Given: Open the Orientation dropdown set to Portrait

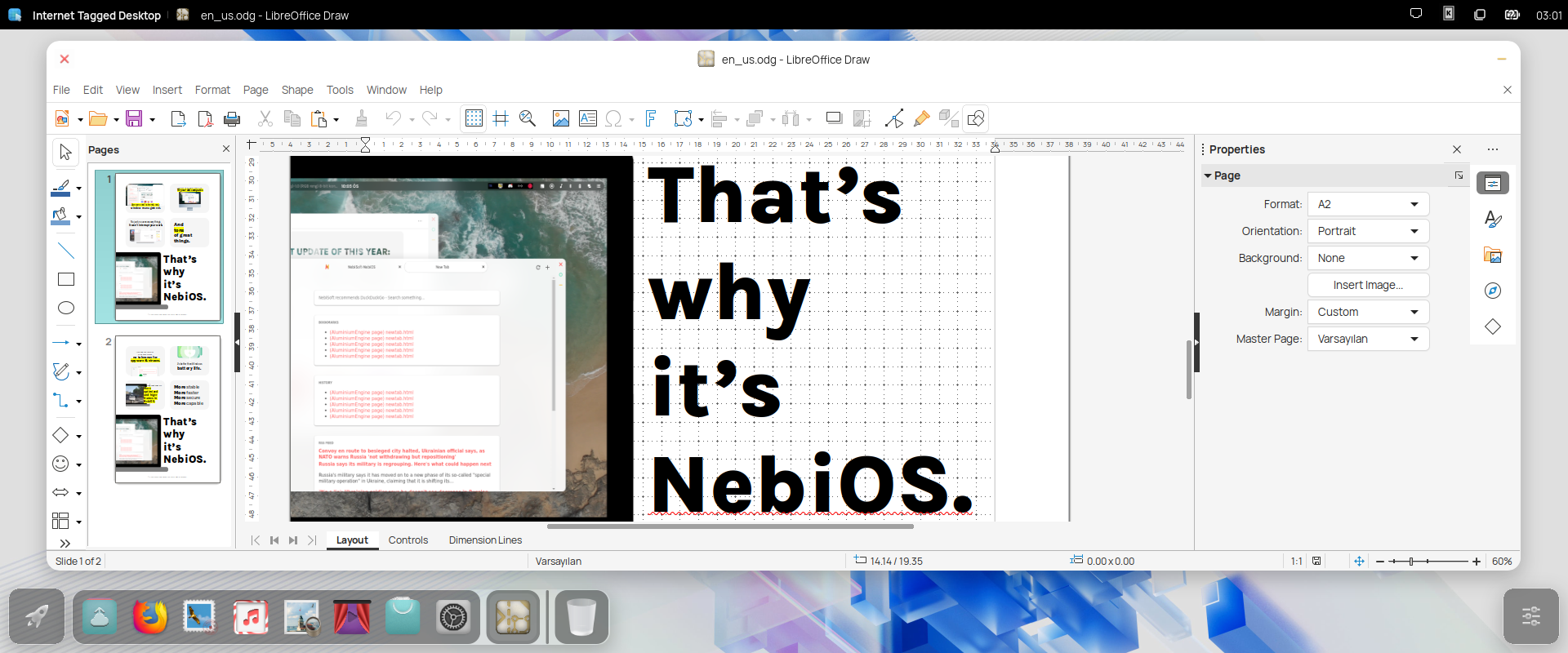Looking at the screenshot, I should (x=1367, y=231).
